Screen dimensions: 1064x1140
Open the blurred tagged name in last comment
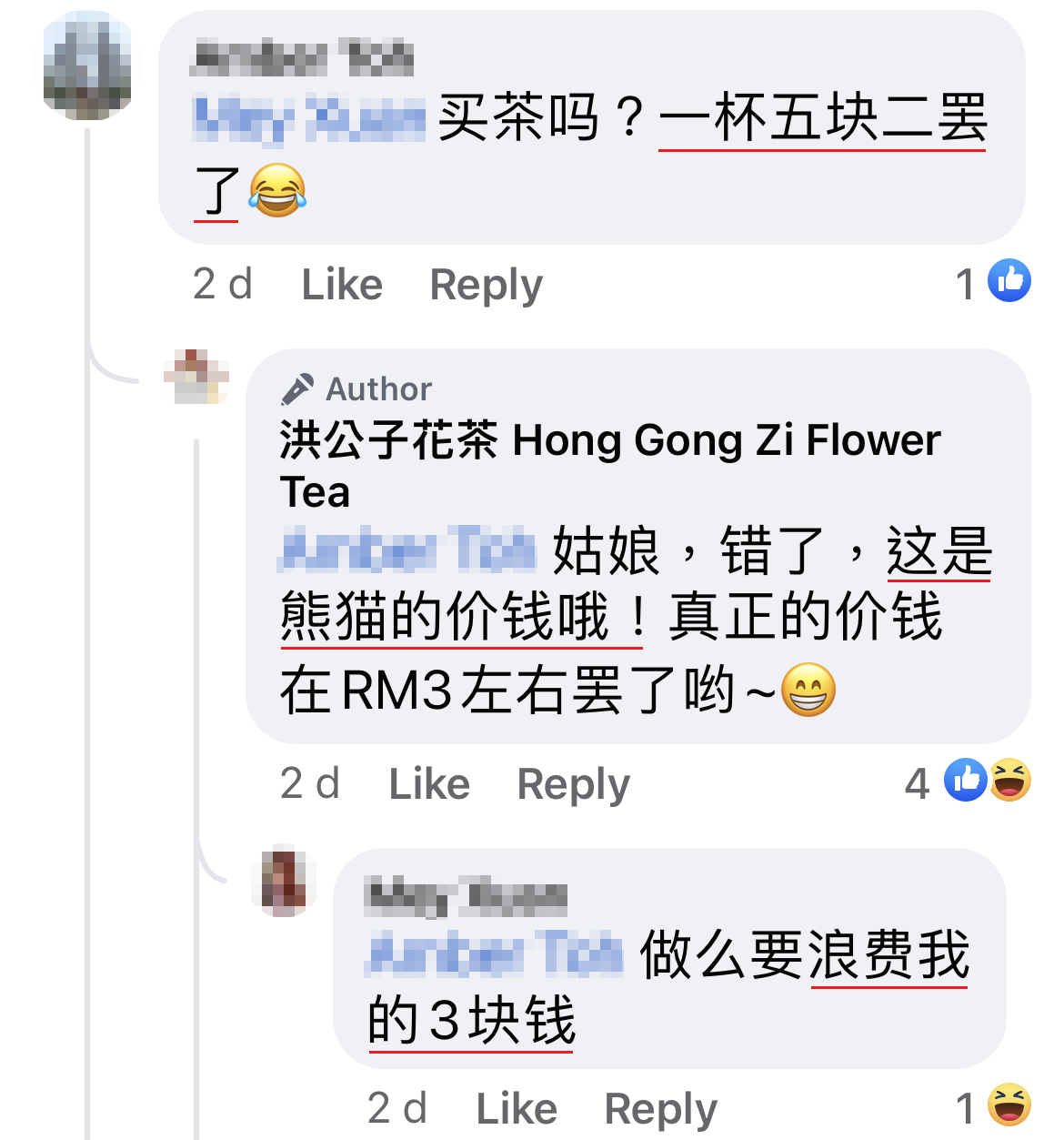point(495,954)
